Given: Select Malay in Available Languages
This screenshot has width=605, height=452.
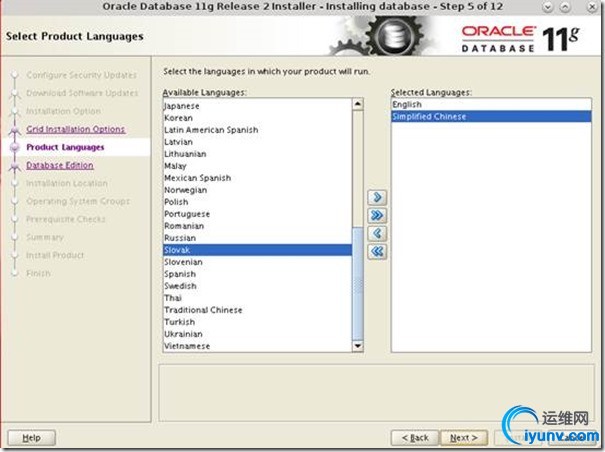Looking at the screenshot, I should coord(257,166).
